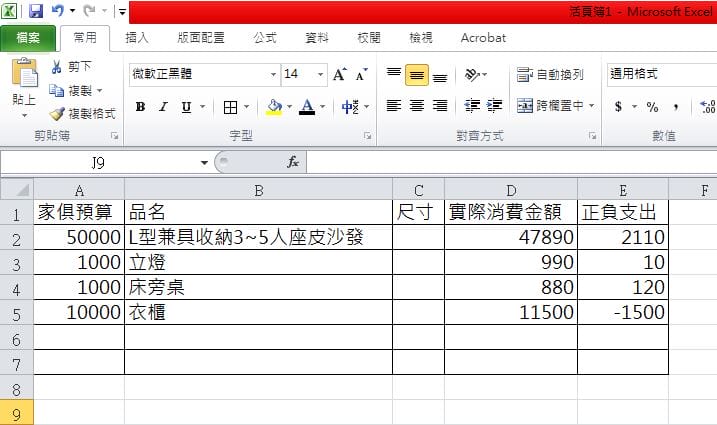Viewport: 717px width, 425px height.
Task: Toggle Italic formatting
Action: click(163, 107)
